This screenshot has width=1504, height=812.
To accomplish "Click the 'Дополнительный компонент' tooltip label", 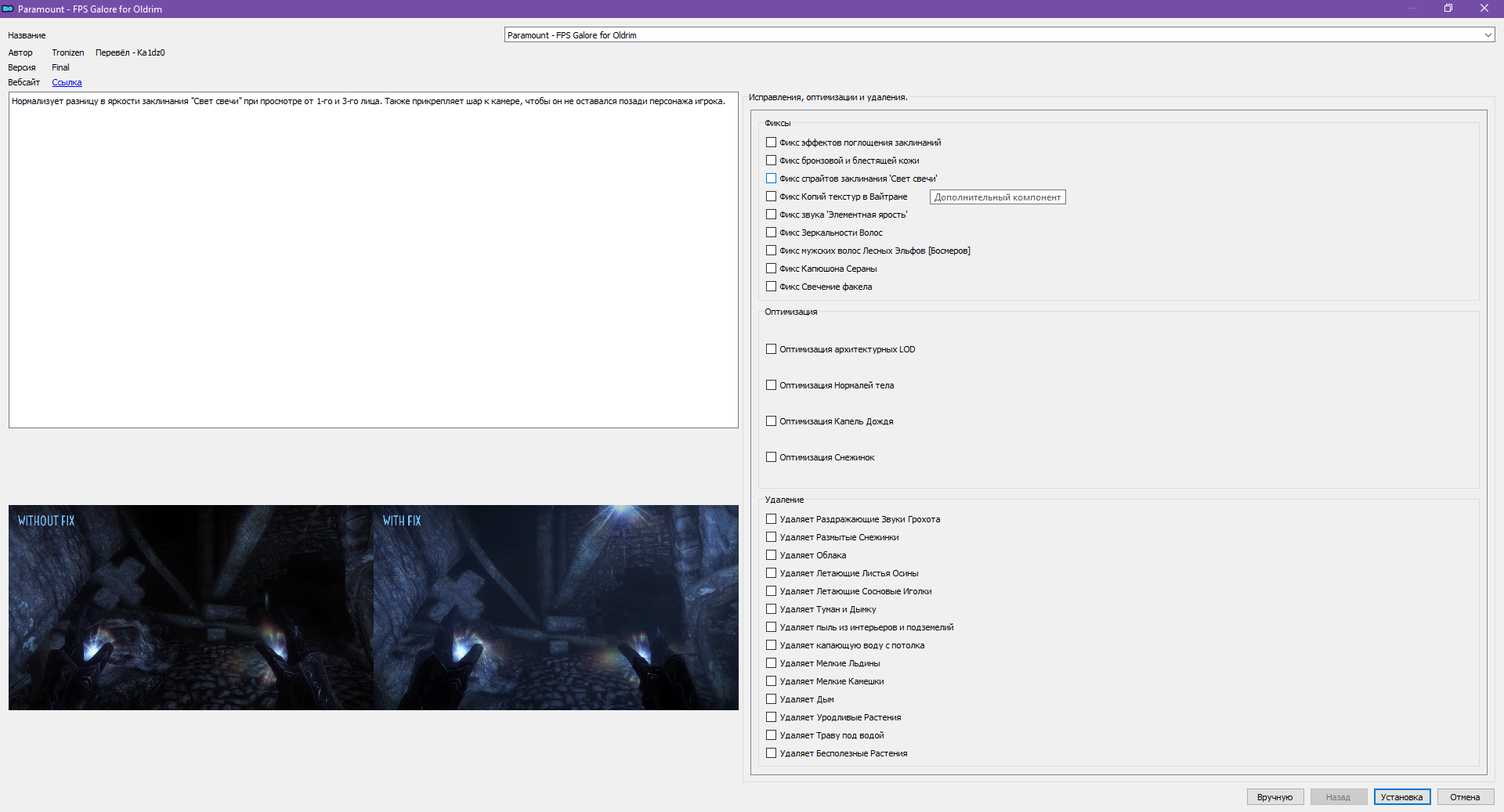I will (997, 197).
